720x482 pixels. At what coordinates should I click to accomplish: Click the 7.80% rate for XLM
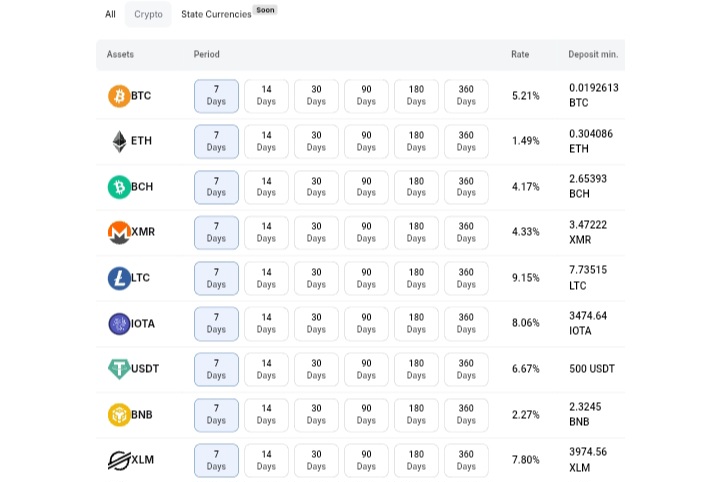click(526, 460)
